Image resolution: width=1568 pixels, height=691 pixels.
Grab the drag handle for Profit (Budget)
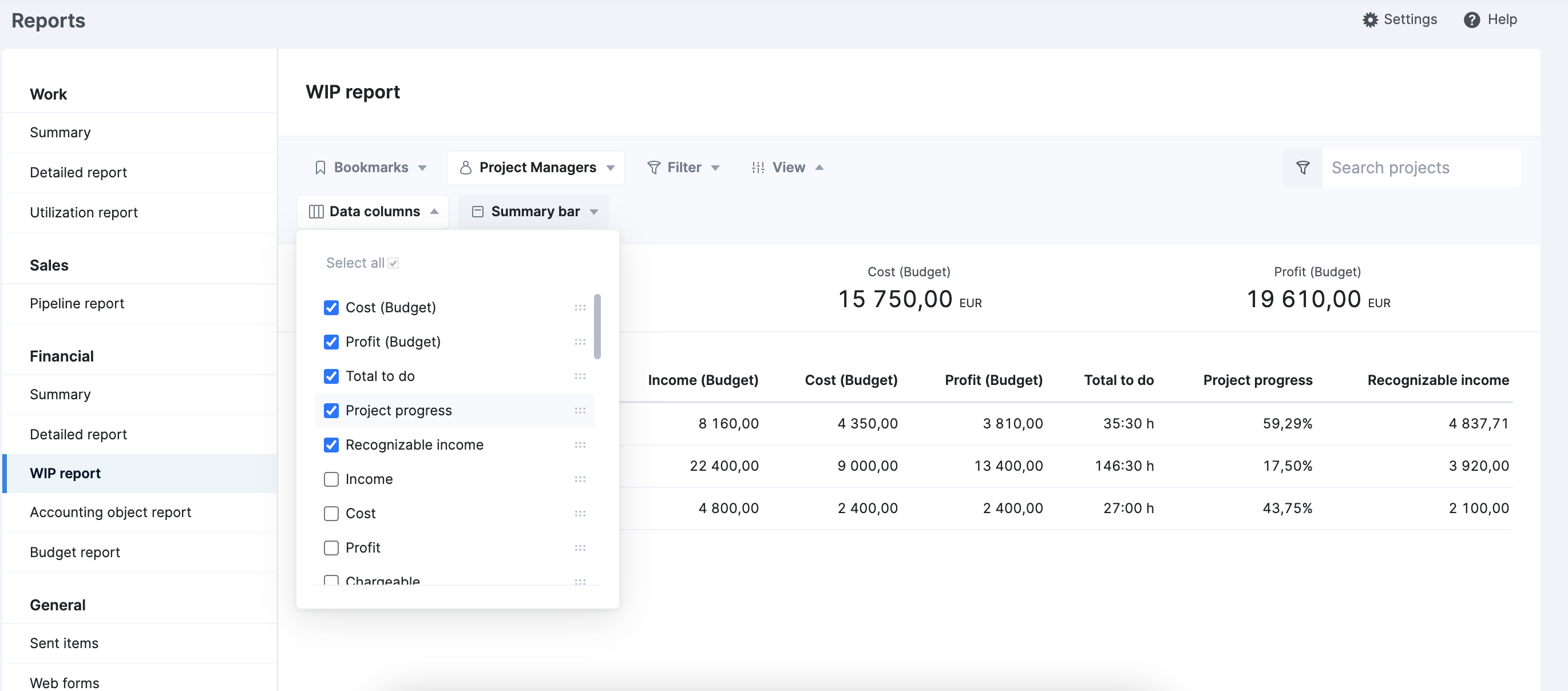[580, 342]
